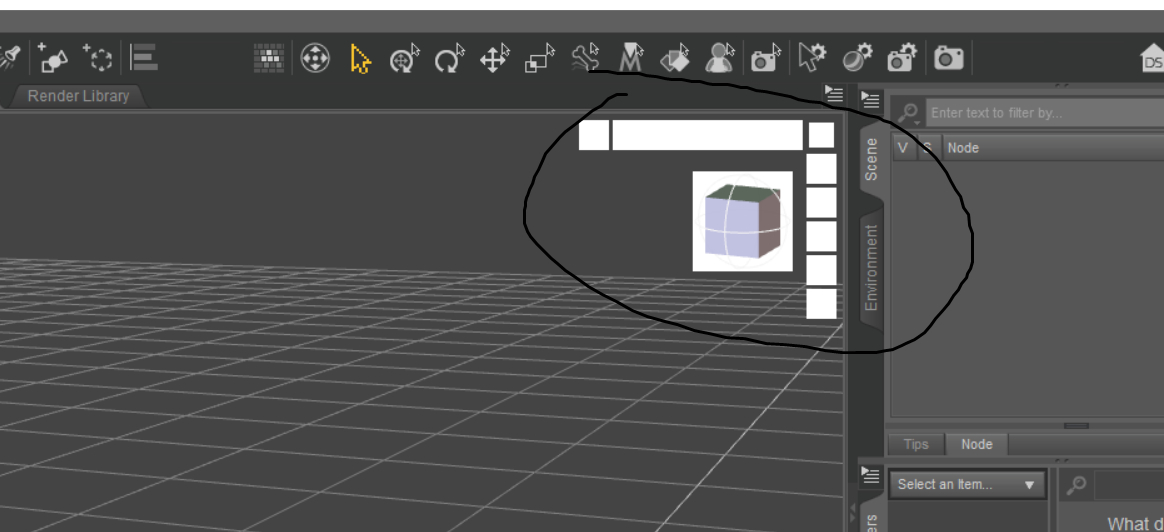Click the circular four-arrow navigation icon
This screenshot has height=532, width=1164.
(315, 58)
